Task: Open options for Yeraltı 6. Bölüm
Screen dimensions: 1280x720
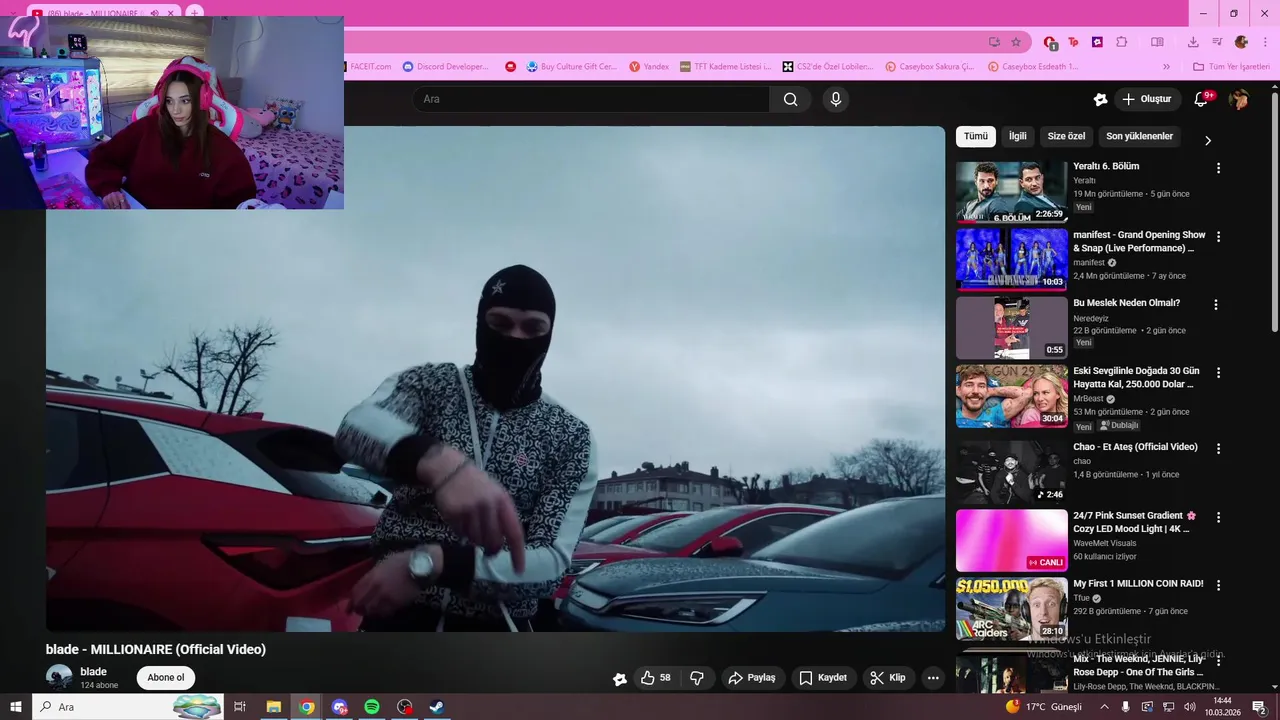Action: point(1218,168)
